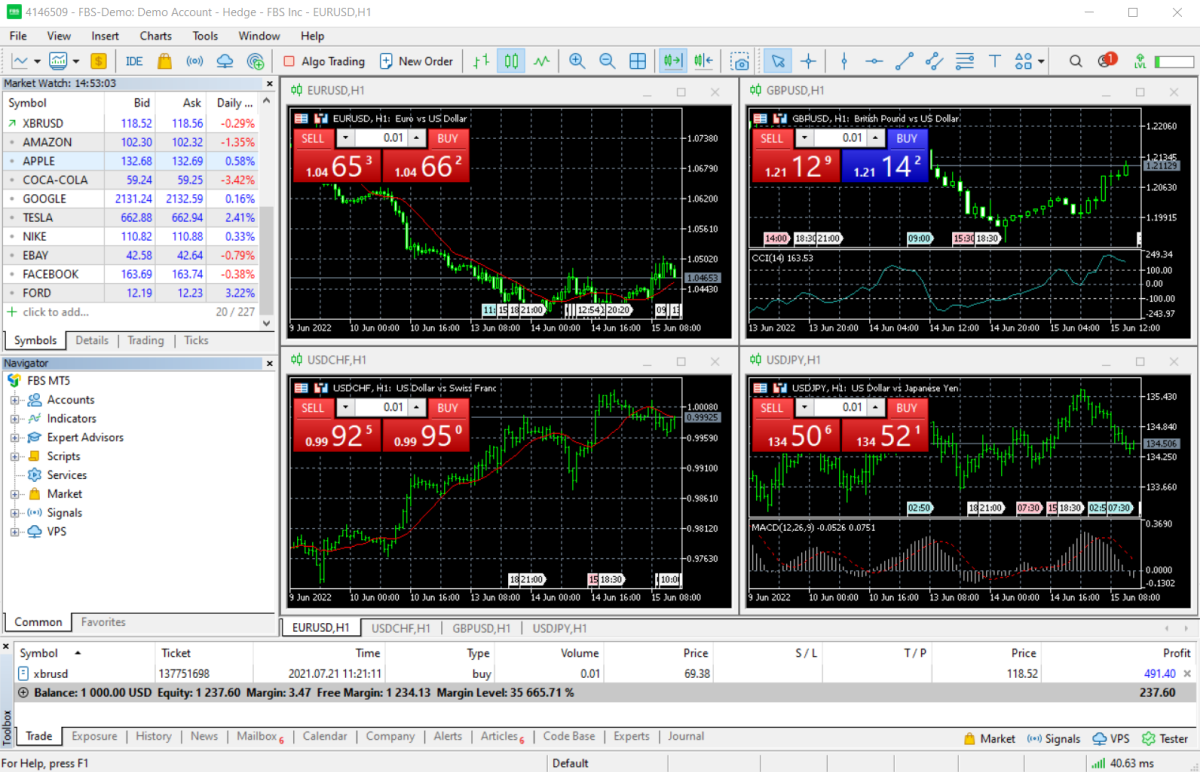Open the Signals item in Navigator tree
The width and height of the screenshot is (1200, 772).
(x=64, y=513)
